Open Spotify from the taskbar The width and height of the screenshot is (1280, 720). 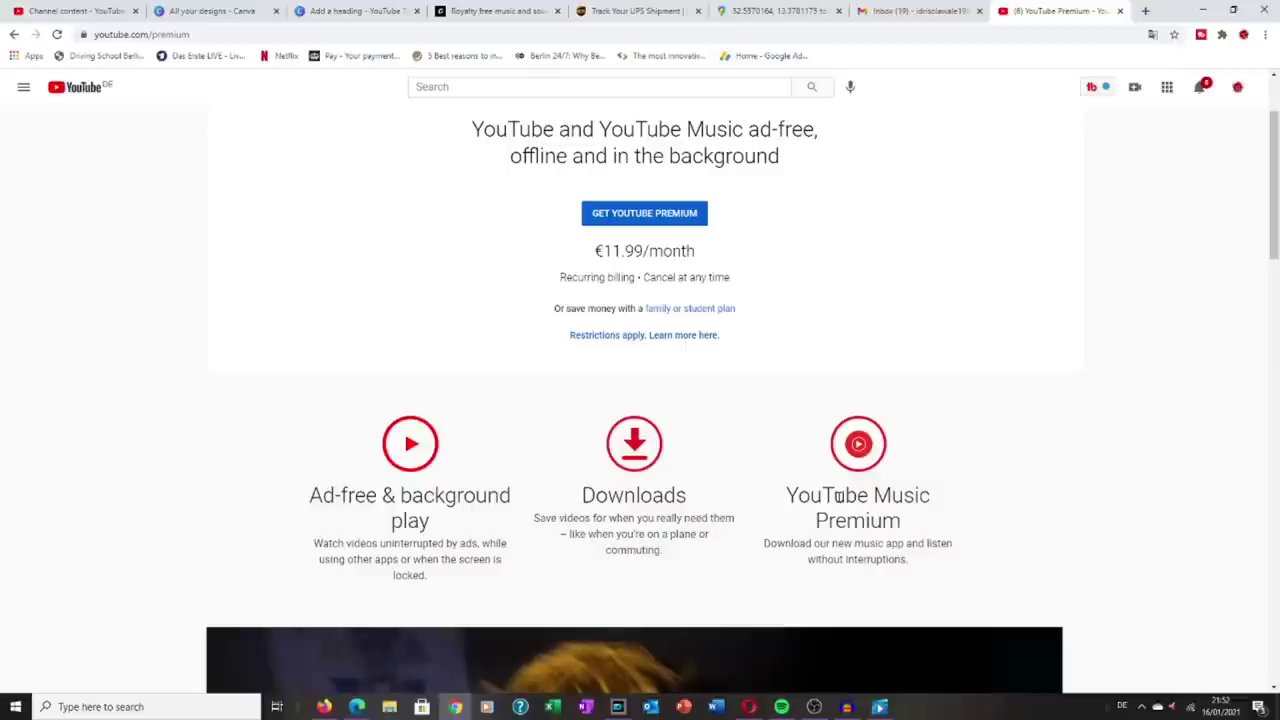[781, 707]
